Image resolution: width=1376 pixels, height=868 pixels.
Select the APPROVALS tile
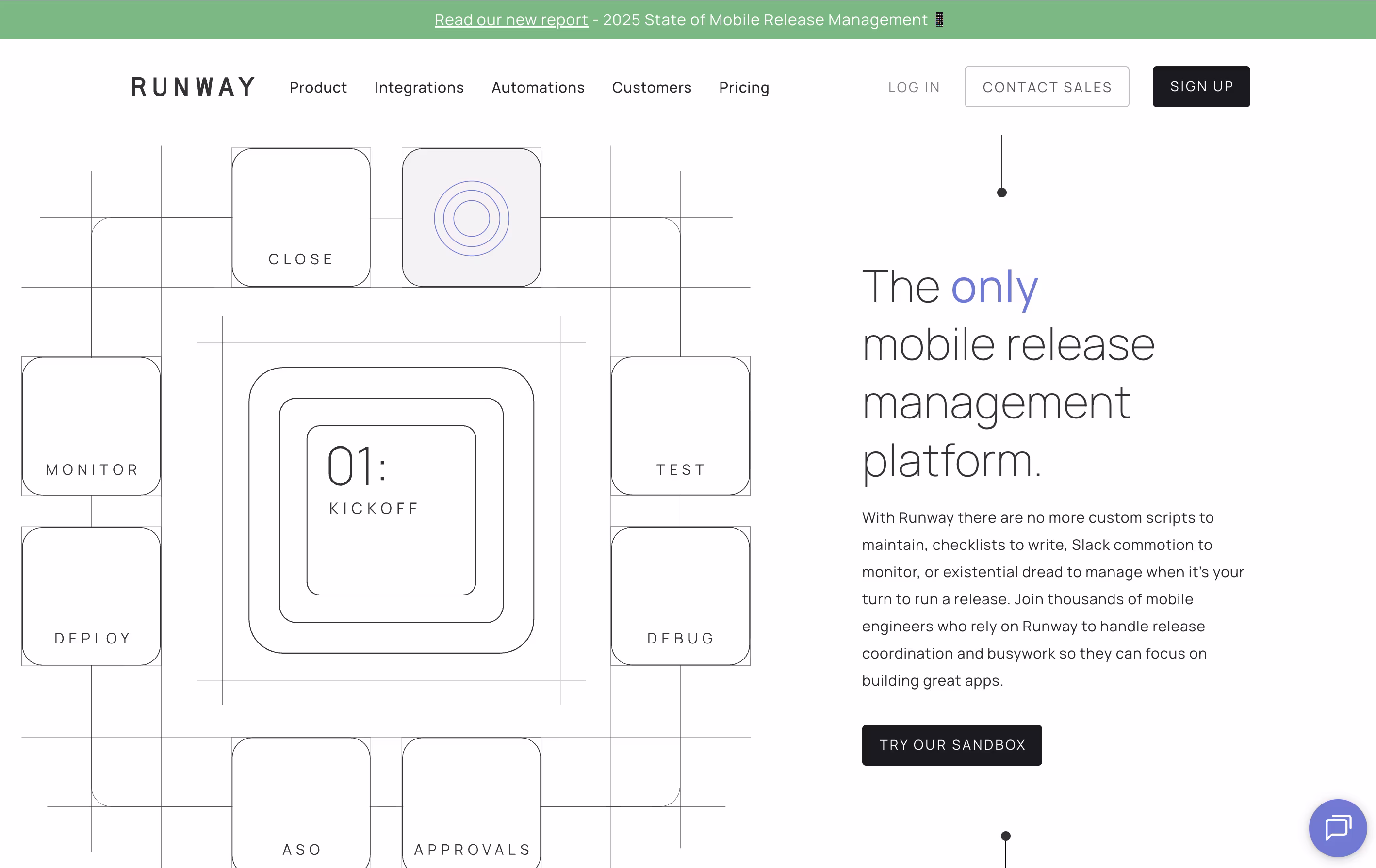tap(472, 803)
